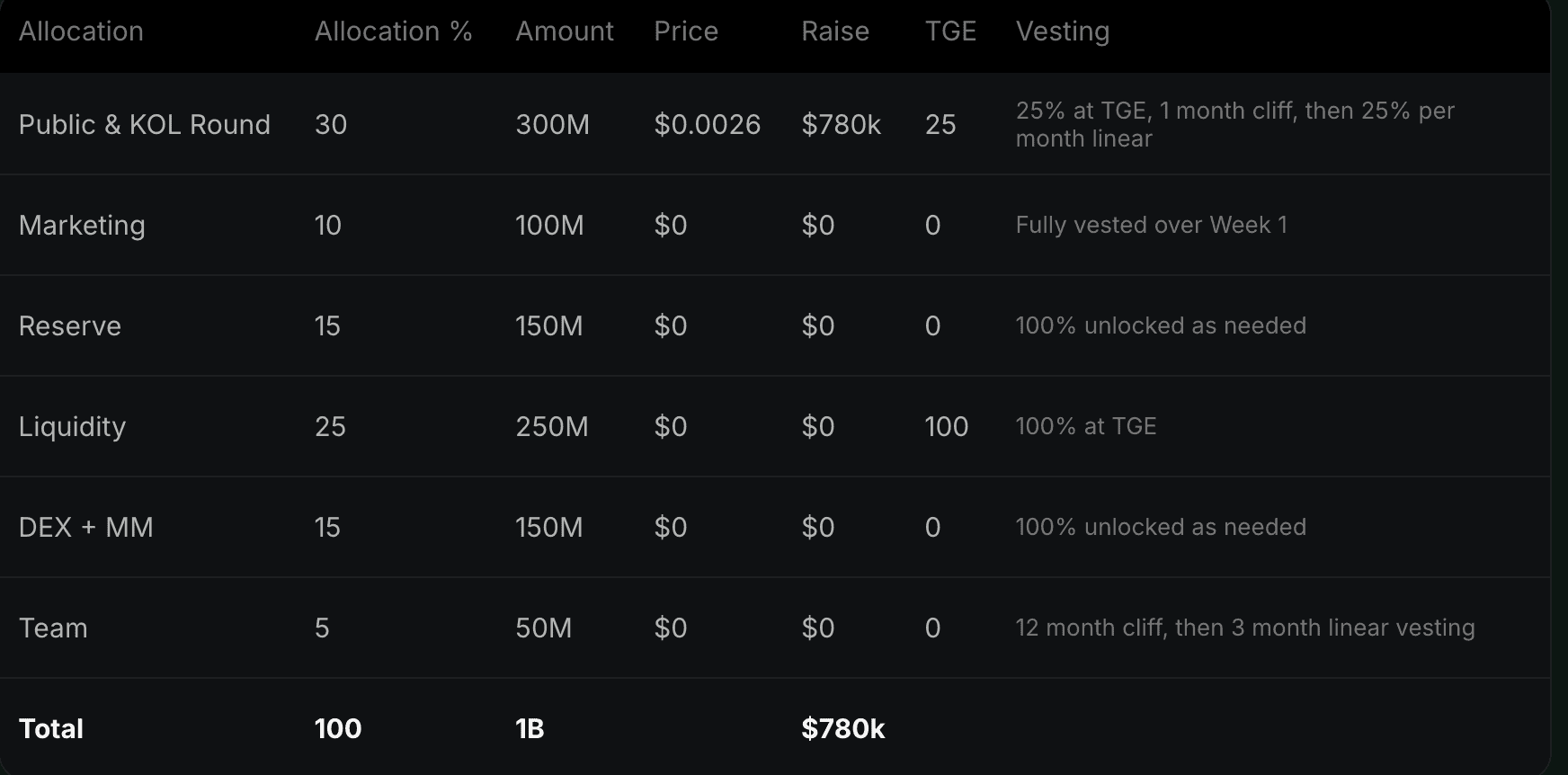The width and height of the screenshot is (1568, 775).
Task: Click the Marketing row label
Action: tap(82, 225)
